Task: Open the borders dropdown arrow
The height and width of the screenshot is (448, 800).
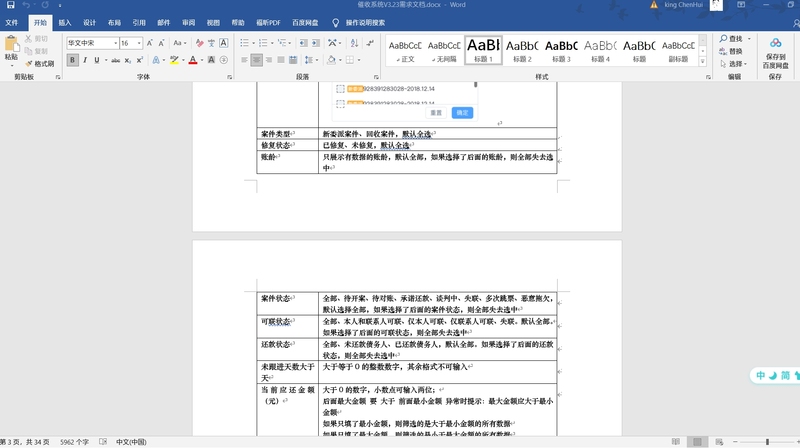Action: point(359,60)
